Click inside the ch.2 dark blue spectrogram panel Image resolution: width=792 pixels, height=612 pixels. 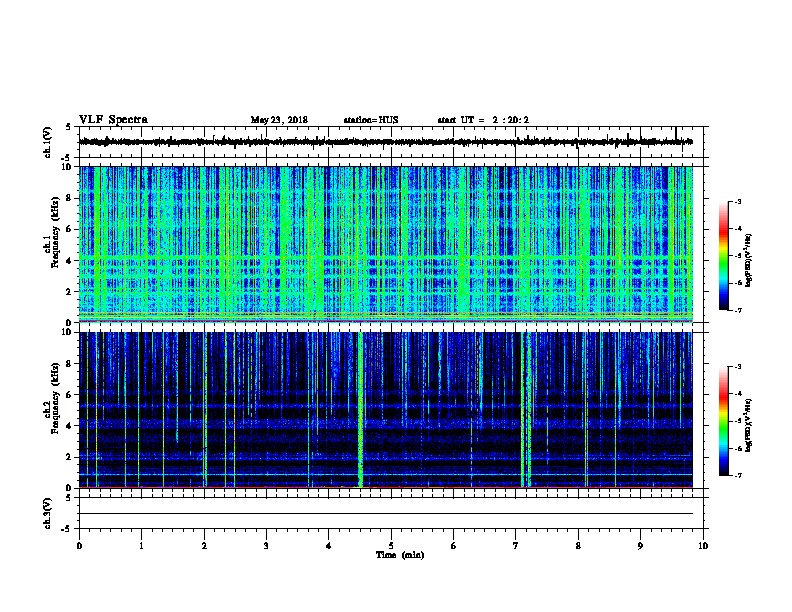click(x=386, y=410)
